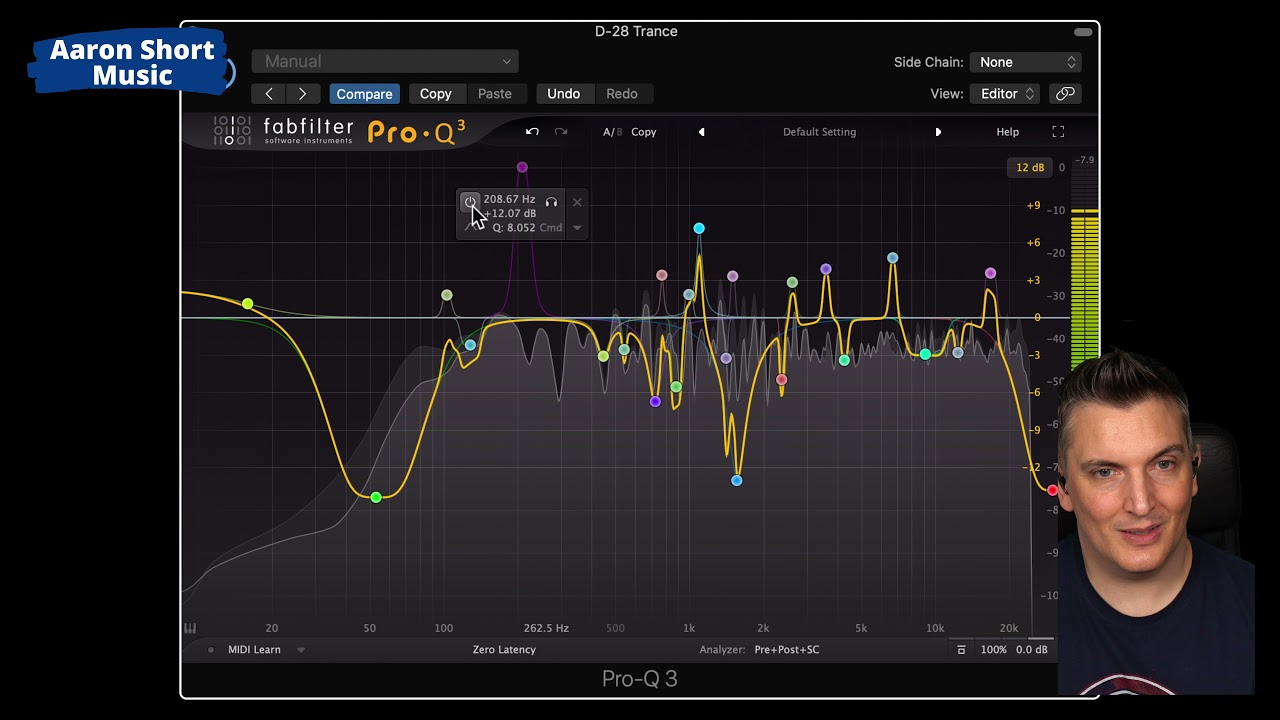Viewport: 1280px width, 720px height.
Task: Expand the MIDI Learn dropdown arrow
Action: click(x=300, y=650)
